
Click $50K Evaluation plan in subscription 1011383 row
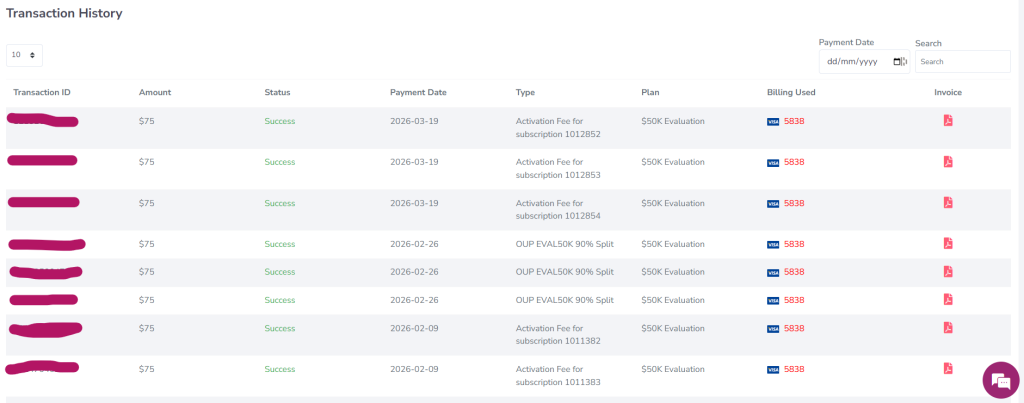click(x=673, y=369)
